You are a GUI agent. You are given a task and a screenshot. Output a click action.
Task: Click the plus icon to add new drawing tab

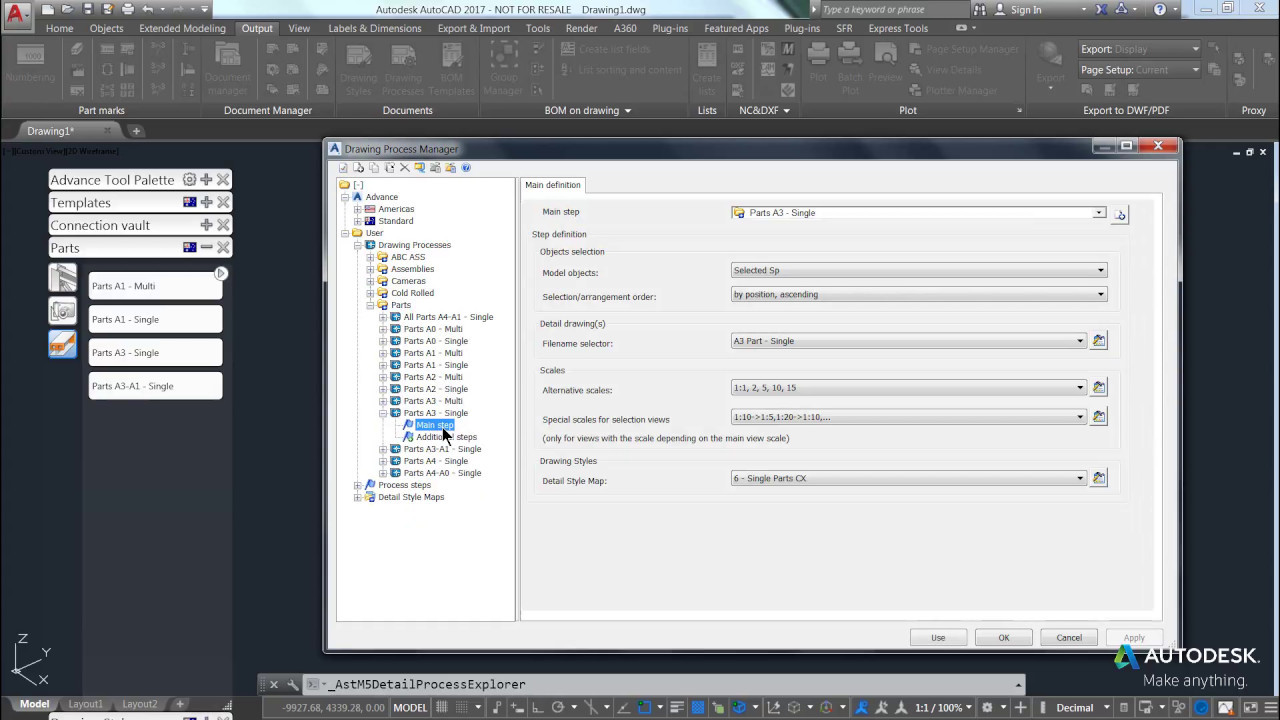(x=136, y=131)
